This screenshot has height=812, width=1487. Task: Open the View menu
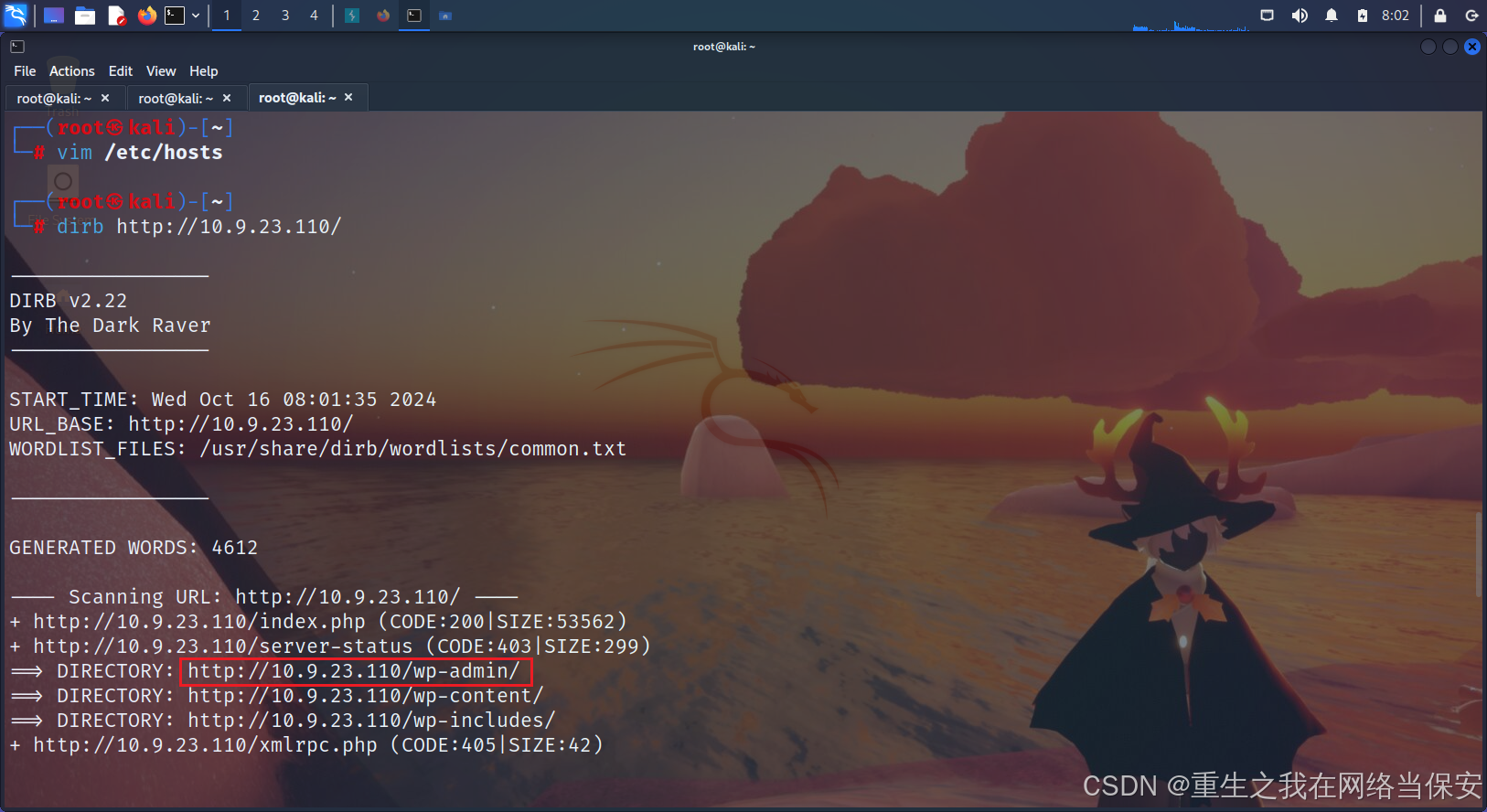point(161,71)
